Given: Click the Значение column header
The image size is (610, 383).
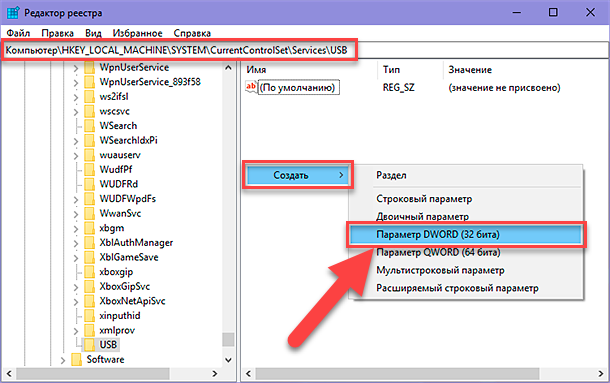Looking at the screenshot, I should coord(470,70).
